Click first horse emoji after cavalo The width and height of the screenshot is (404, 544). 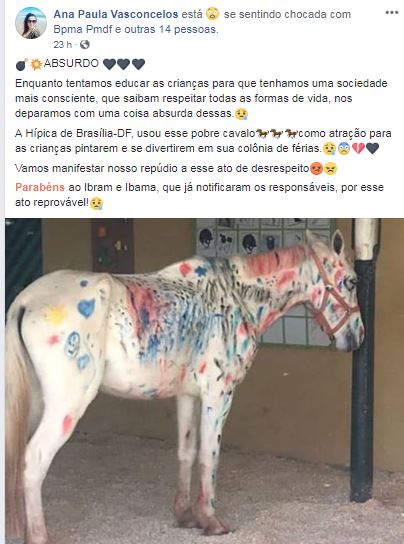[x=262, y=134]
